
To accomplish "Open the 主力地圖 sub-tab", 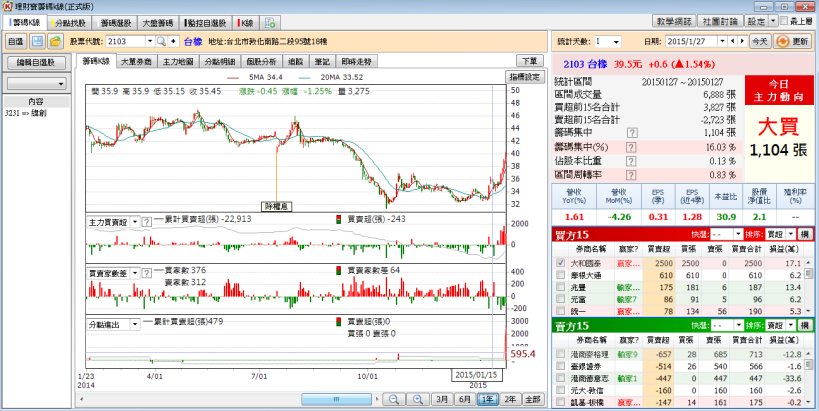I will click(x=178, y=62).
